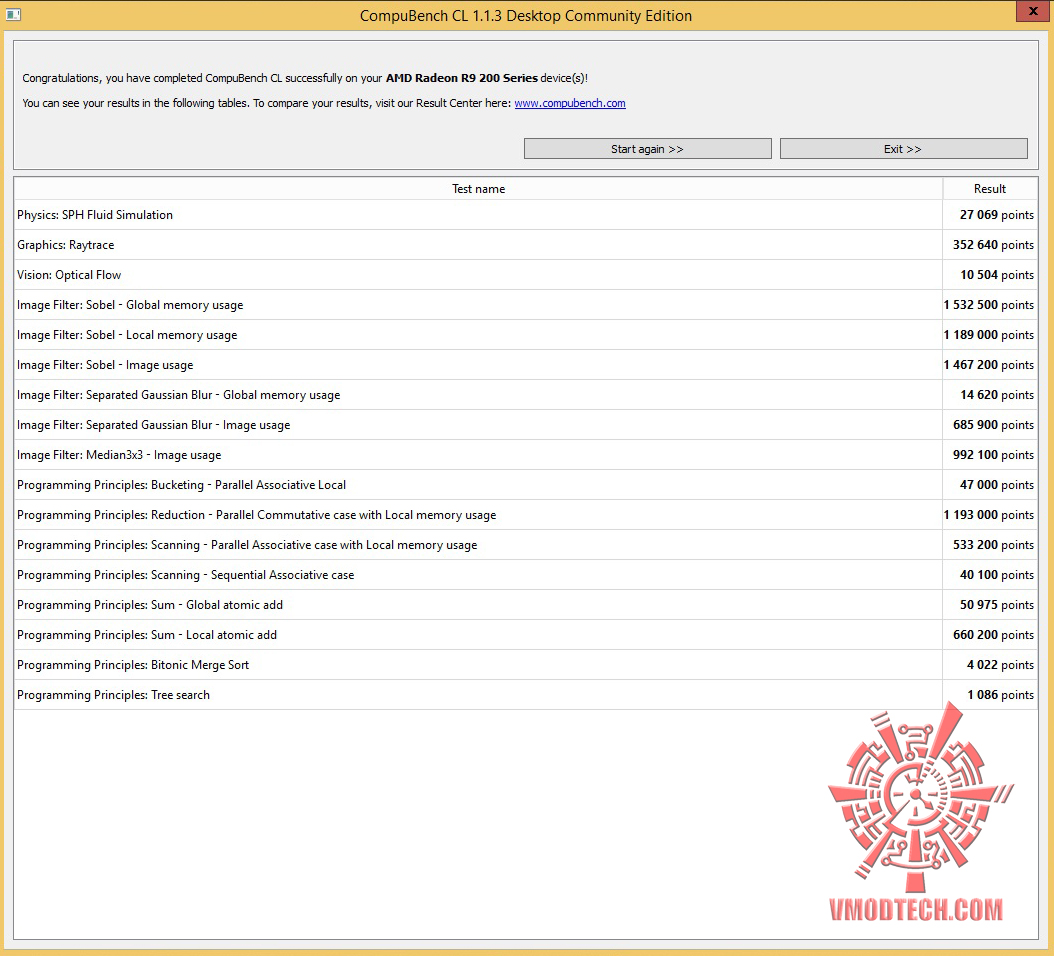Click the 685 900 points result
The image size is (1054, 956).
[993, 425]
